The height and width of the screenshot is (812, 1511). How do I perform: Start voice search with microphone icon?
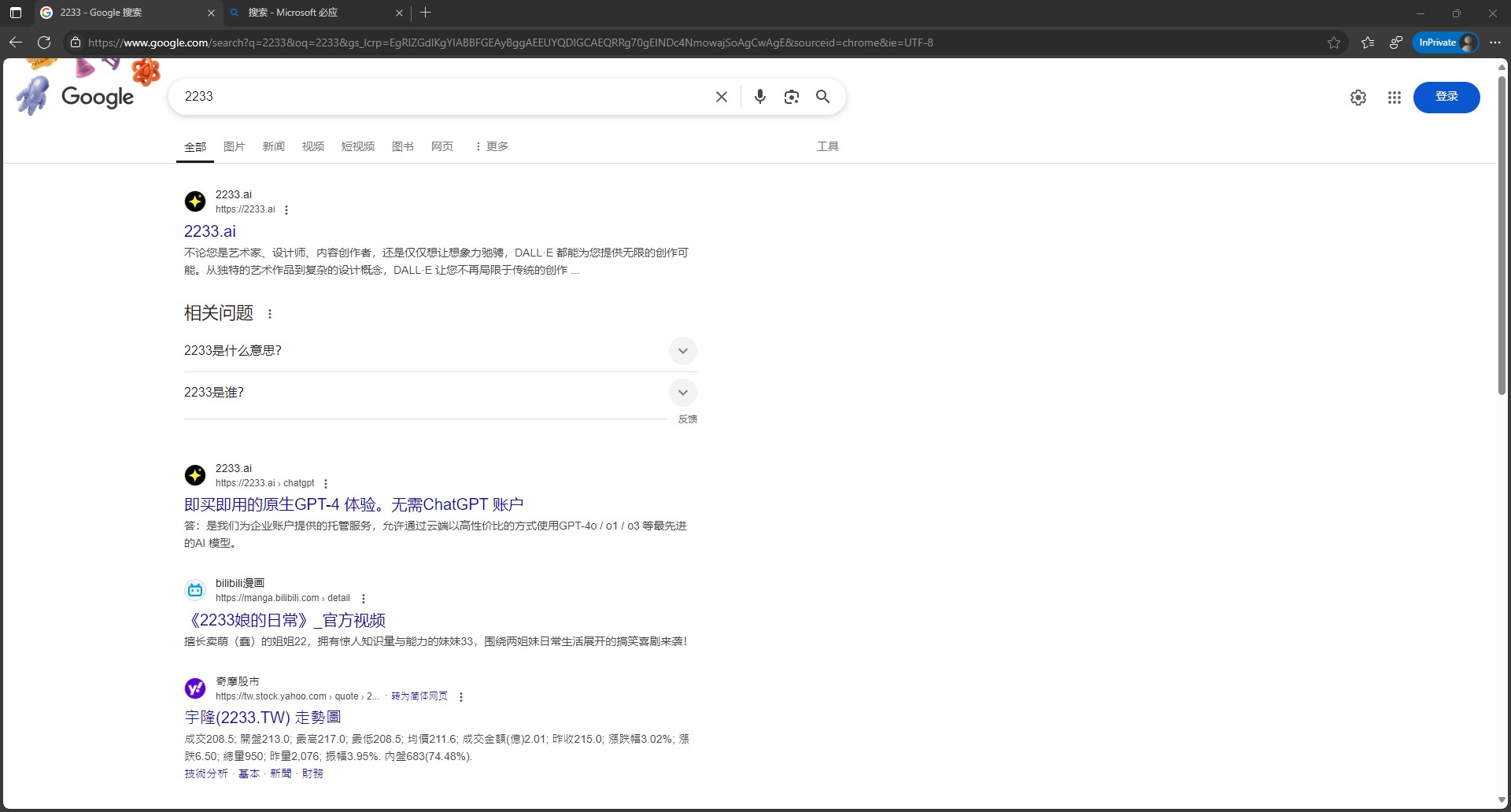[x=759, y=97]
